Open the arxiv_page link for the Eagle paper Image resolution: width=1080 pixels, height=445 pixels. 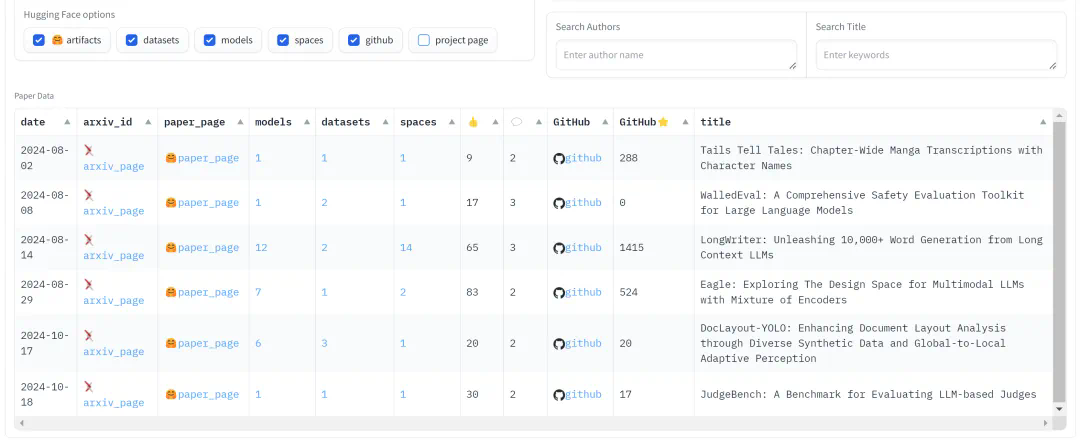[x=113, y=300]
